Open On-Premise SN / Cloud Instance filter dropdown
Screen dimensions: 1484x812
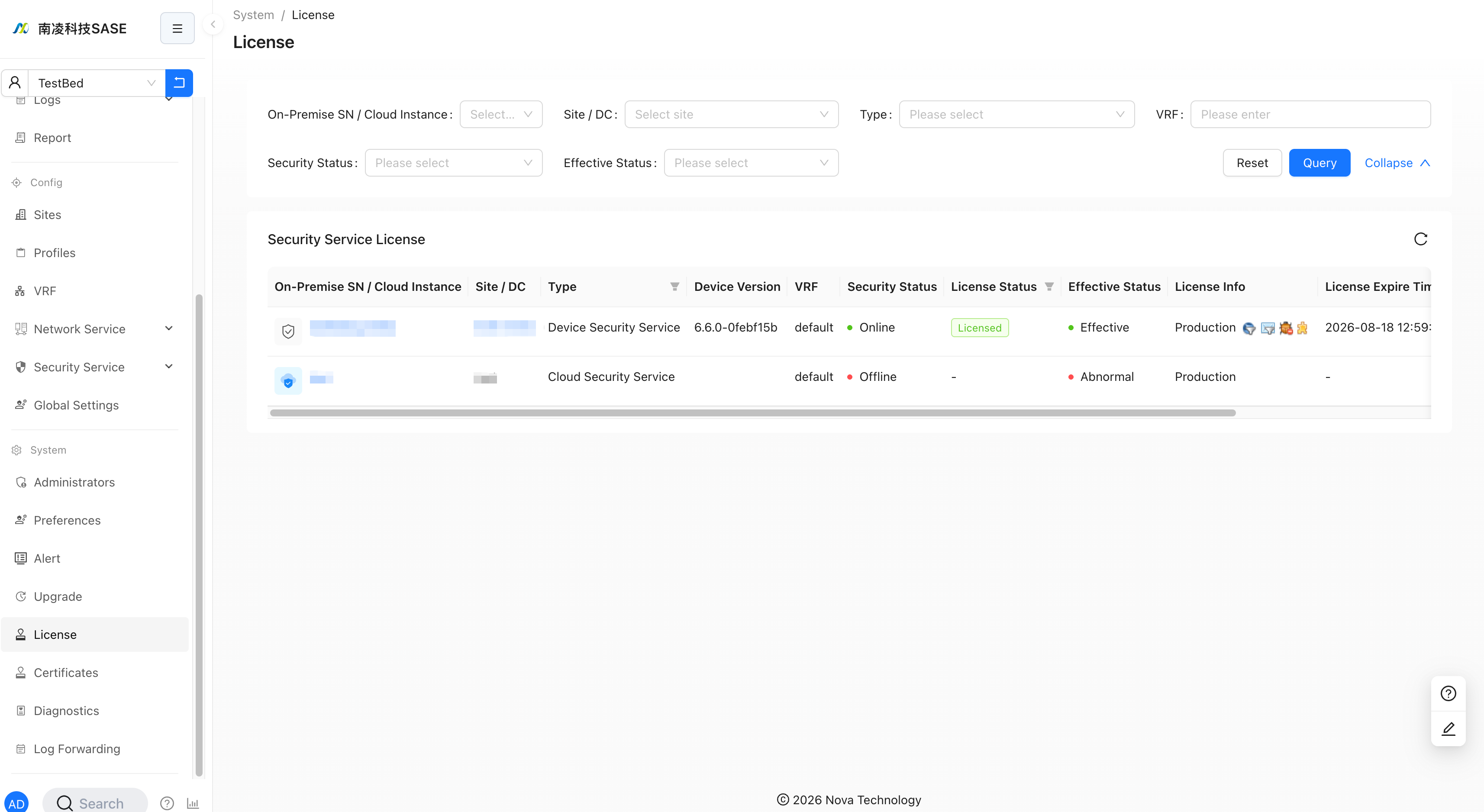pyautogui.click(x=500, y=115)
